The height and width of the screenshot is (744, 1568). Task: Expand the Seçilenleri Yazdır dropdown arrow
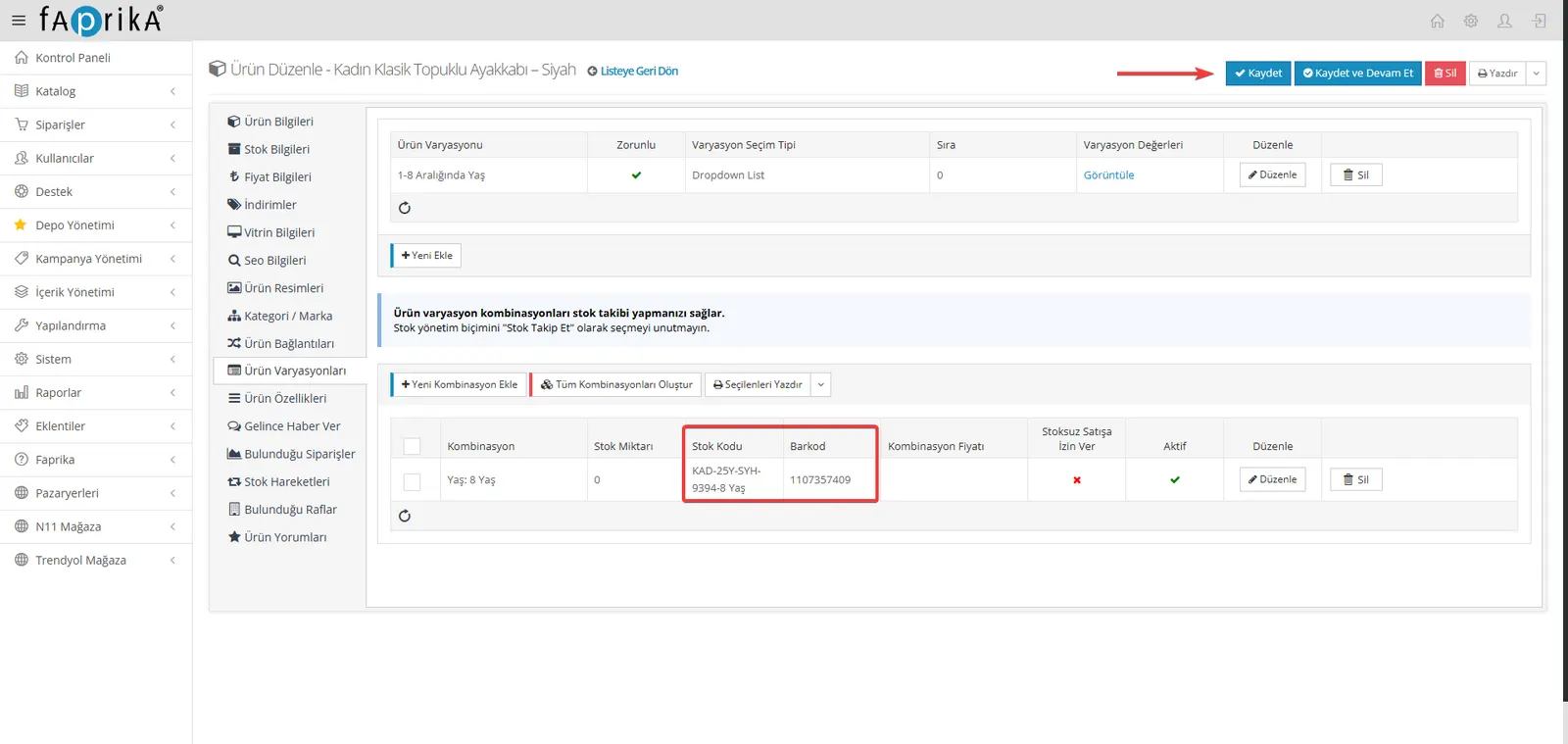pyautogui.click(x=821, y=385)
